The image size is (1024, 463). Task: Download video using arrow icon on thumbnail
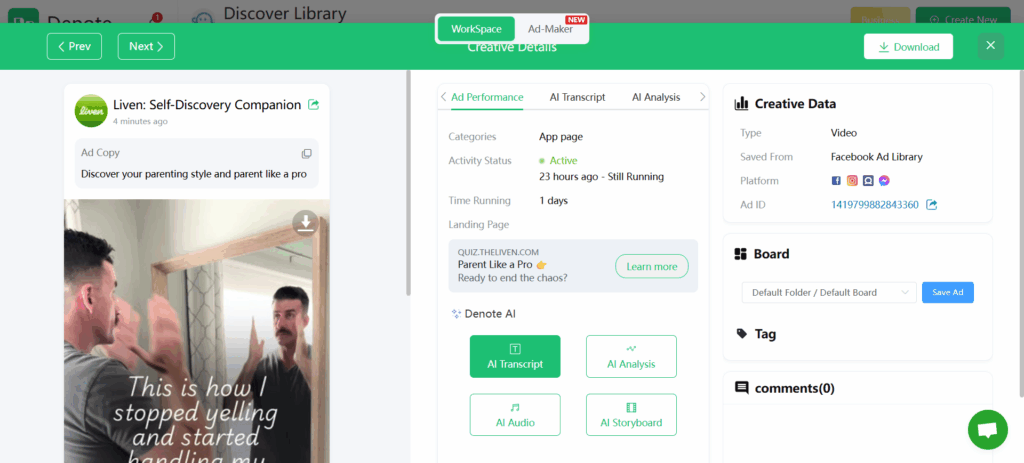[x=305, y=221]
